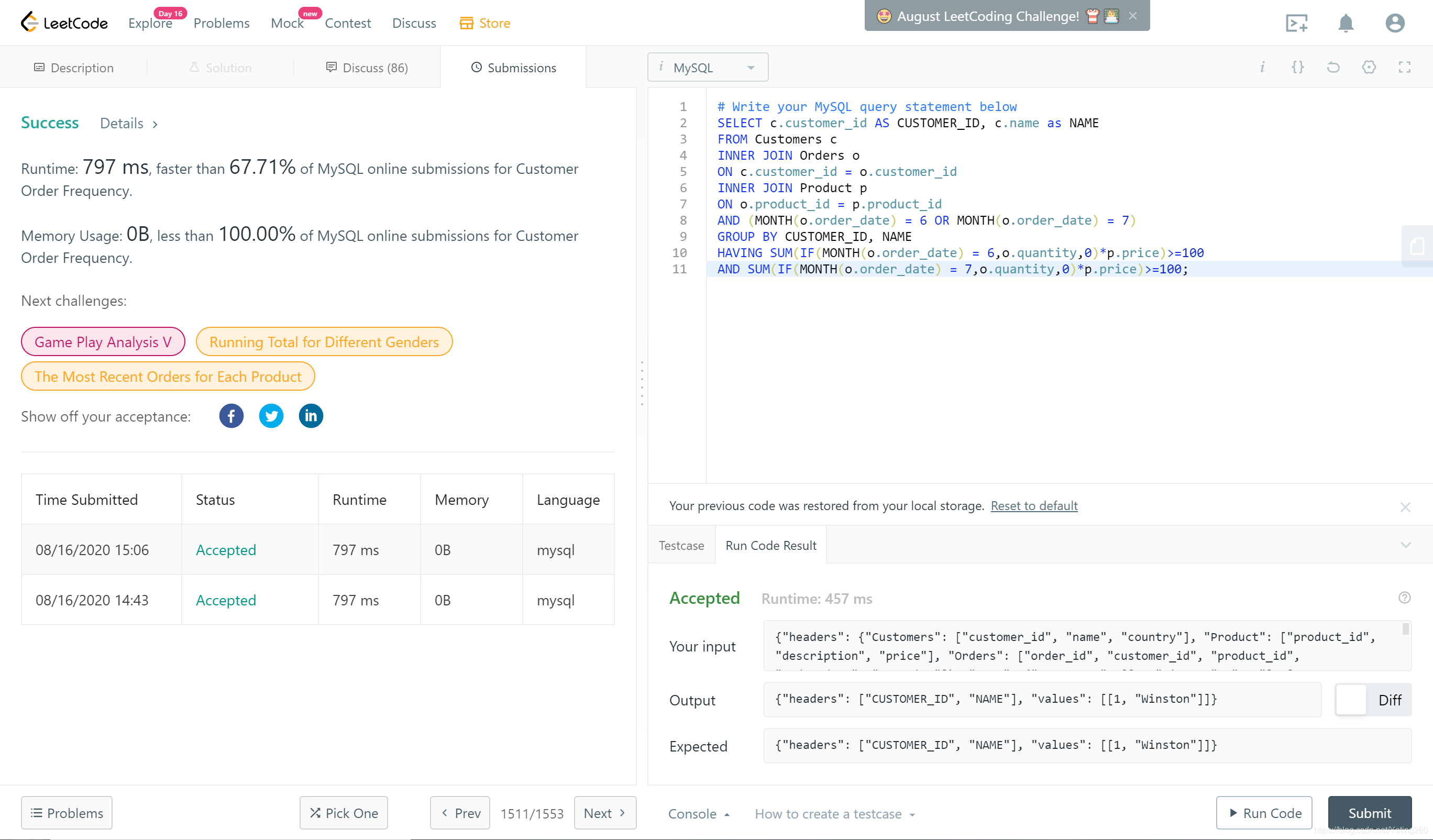The image size is (1433, 840).
Task: Expand the Console panel
Action: 698,814
